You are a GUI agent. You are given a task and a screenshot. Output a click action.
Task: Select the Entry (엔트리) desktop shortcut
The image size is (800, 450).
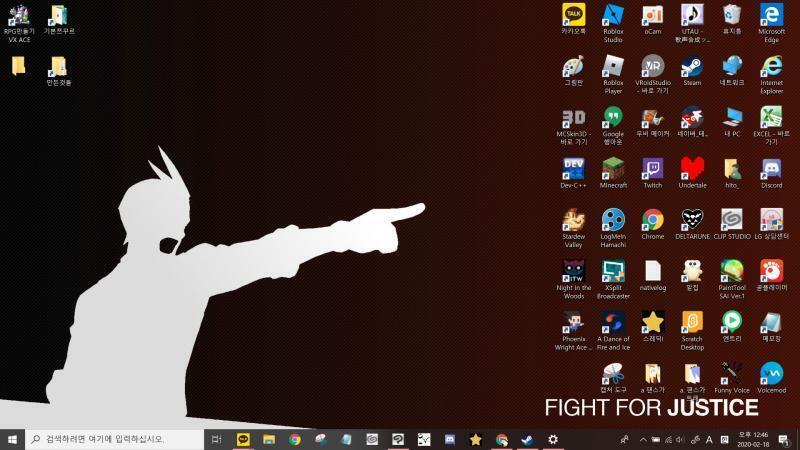pos(732,327)
